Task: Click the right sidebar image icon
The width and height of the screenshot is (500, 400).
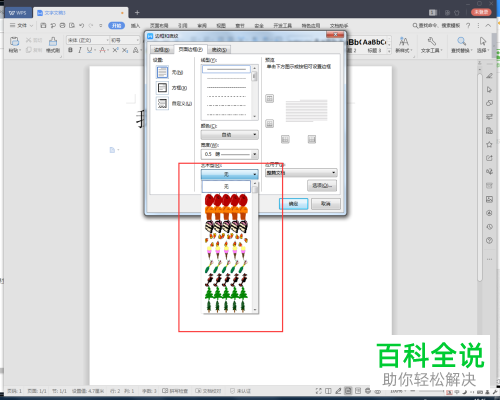Action: pos(489,199)
